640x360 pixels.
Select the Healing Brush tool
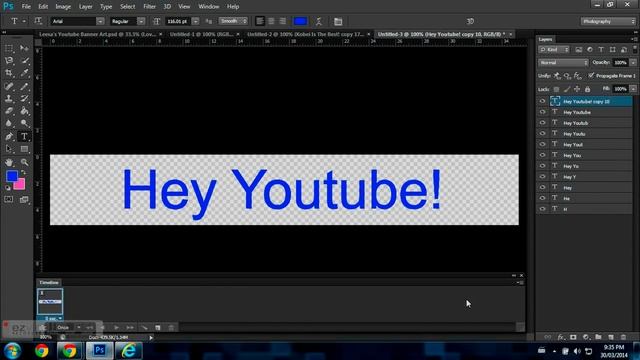[x=9, y=86]
